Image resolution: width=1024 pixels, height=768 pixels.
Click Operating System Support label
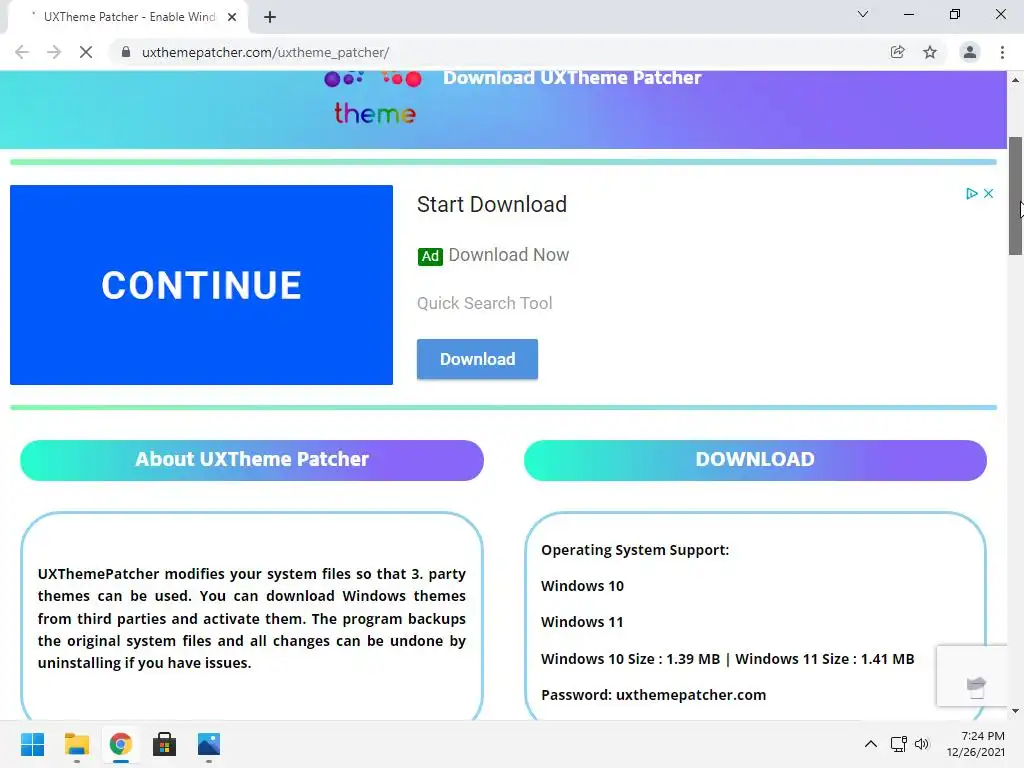(x=635, y=550)
